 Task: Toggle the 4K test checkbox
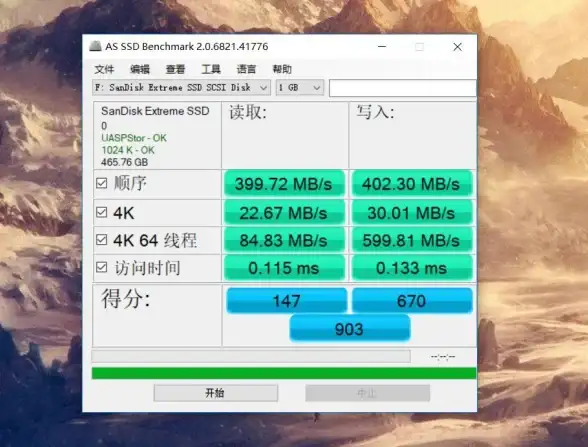[x=102, y=212]
